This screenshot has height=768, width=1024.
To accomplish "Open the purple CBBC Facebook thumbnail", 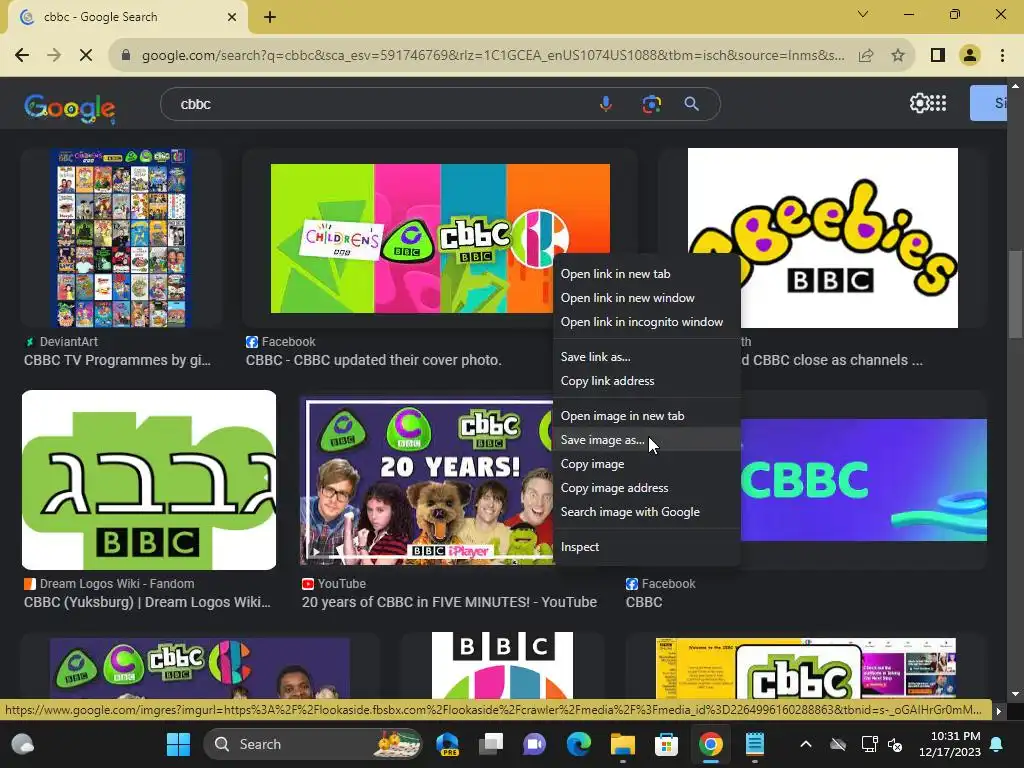I will coord(863,480).
